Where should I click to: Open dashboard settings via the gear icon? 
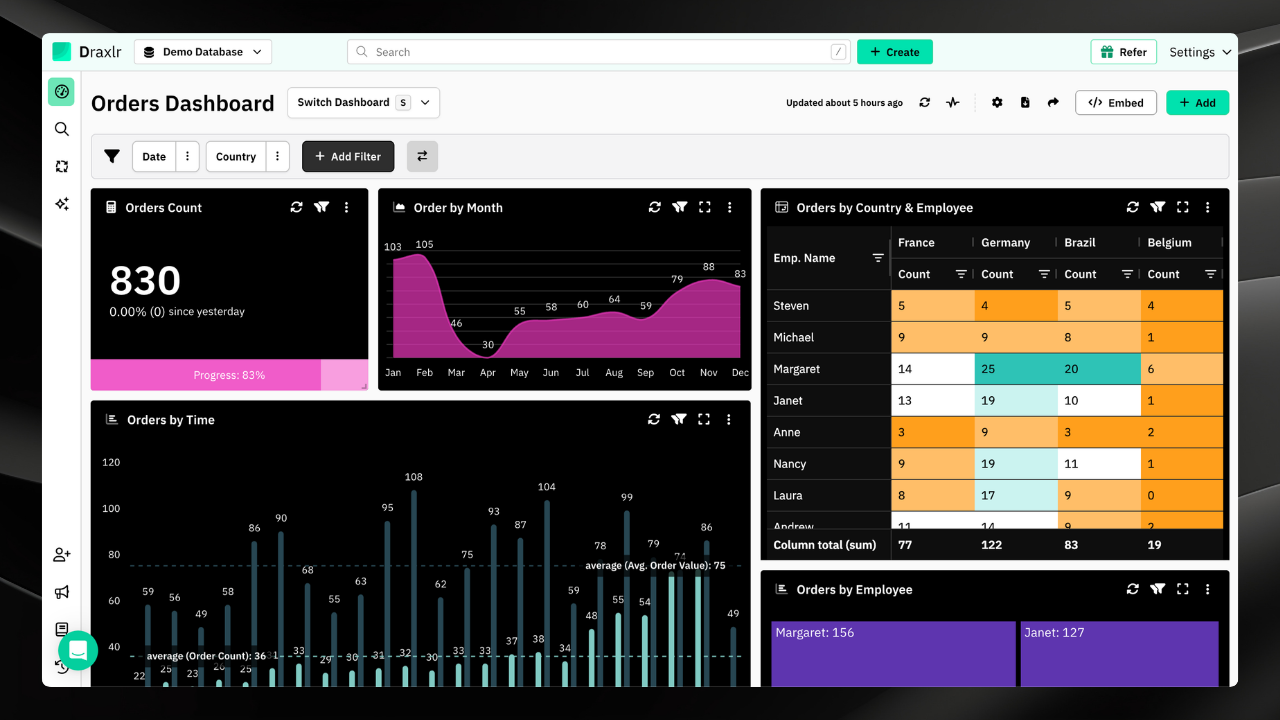point(996,102)
